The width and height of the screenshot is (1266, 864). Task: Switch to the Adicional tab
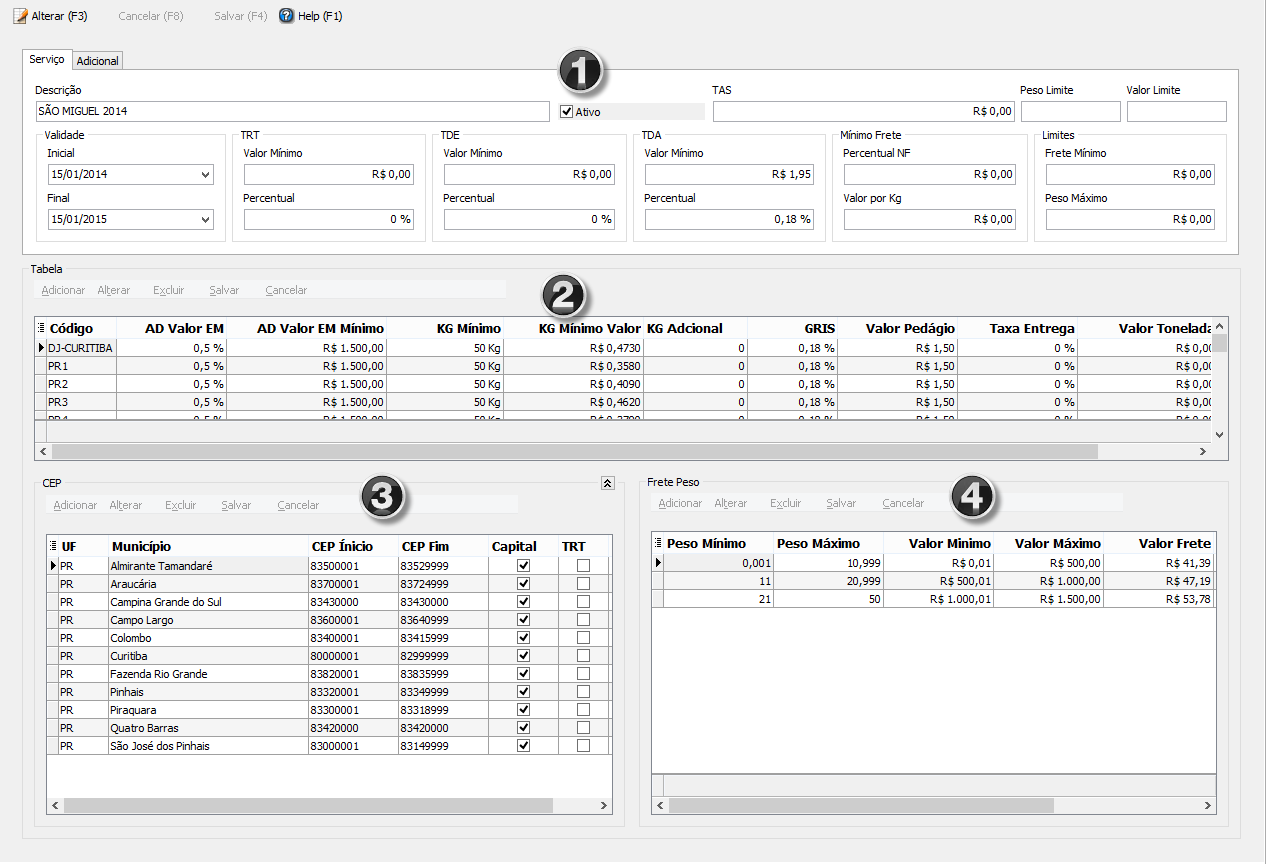(x=98, y=61)
